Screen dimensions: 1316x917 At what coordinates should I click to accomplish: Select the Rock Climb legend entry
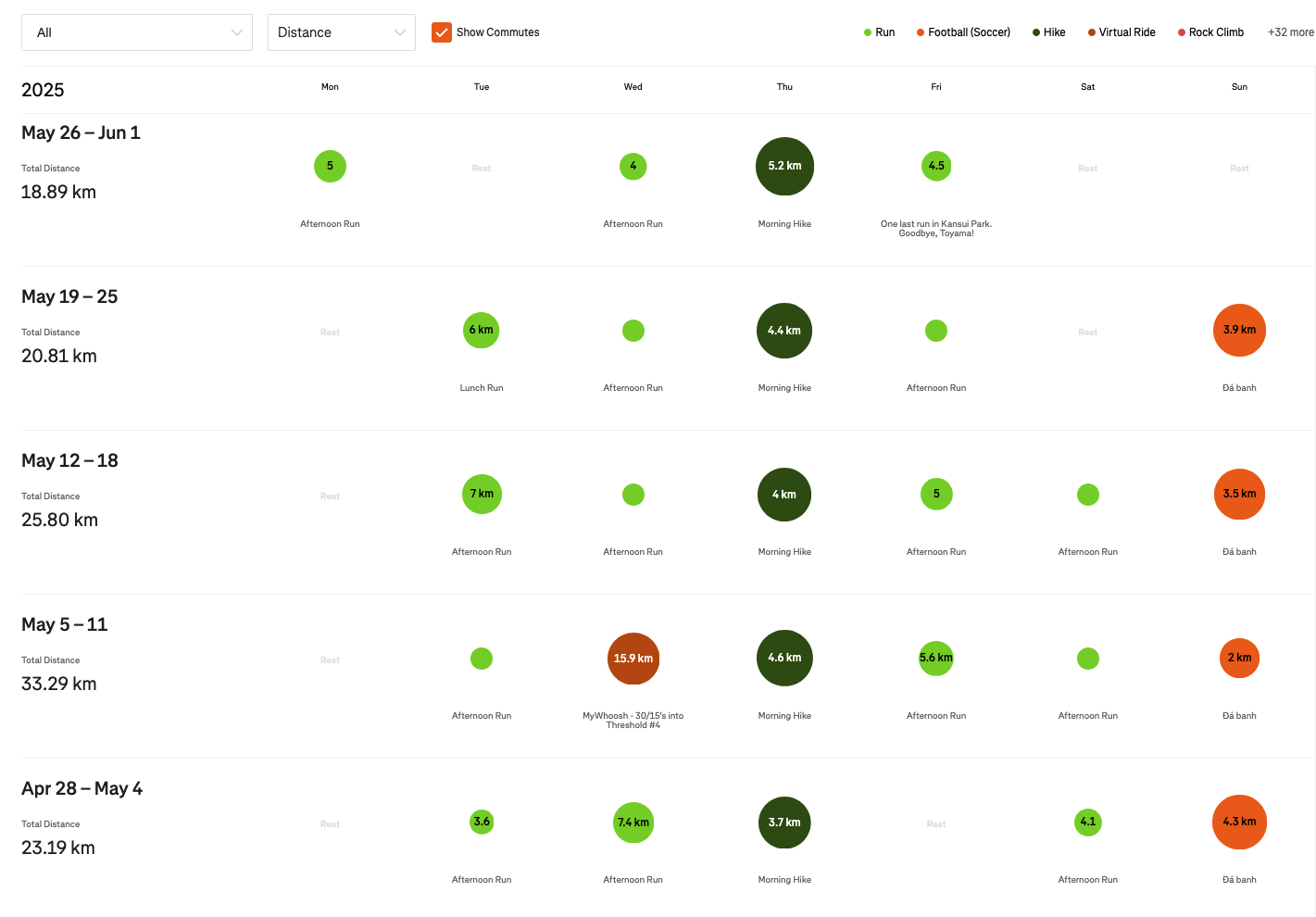(x=1210, y=32)
